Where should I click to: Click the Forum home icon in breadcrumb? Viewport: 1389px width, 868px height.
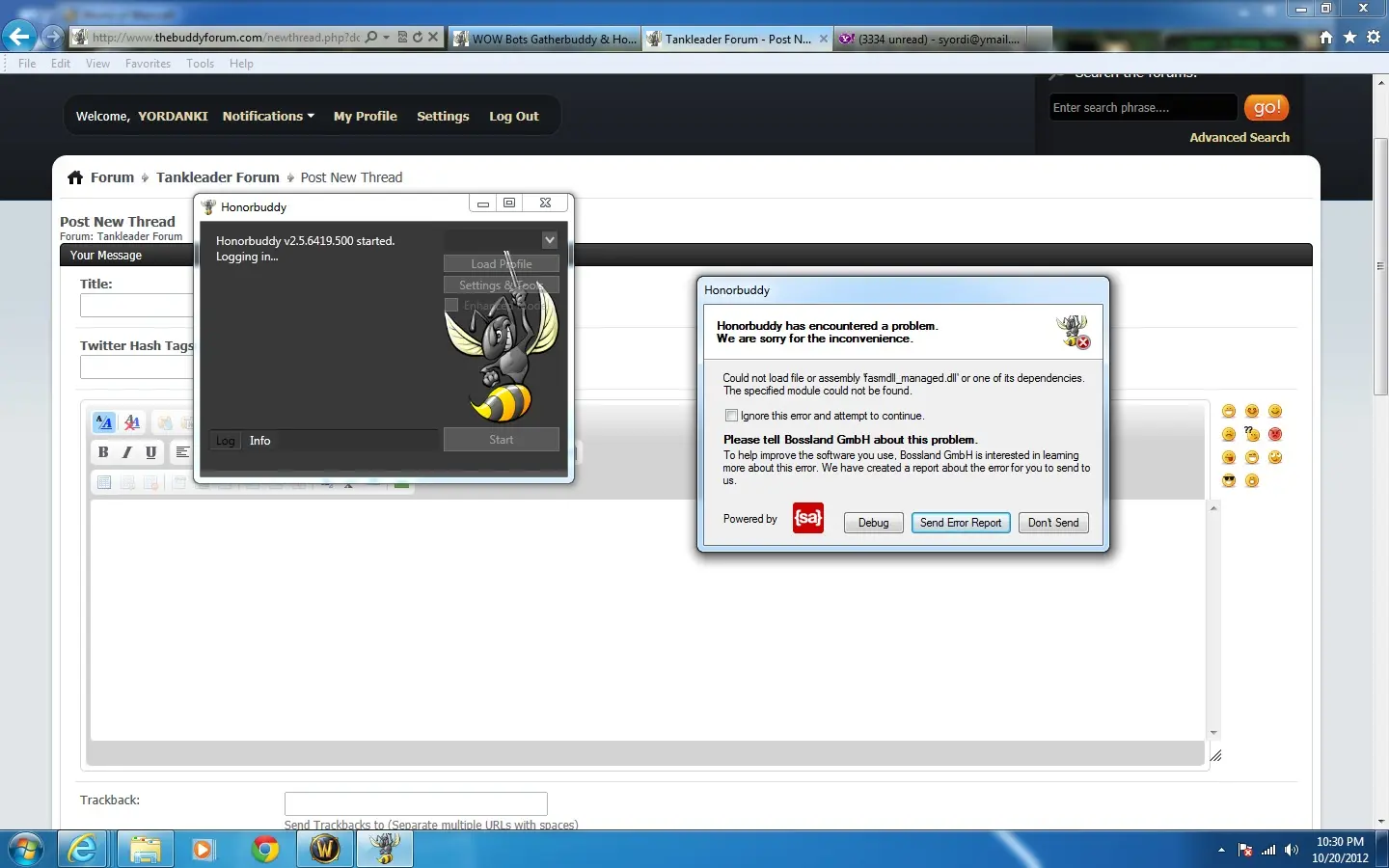click(x=75, y=177)
